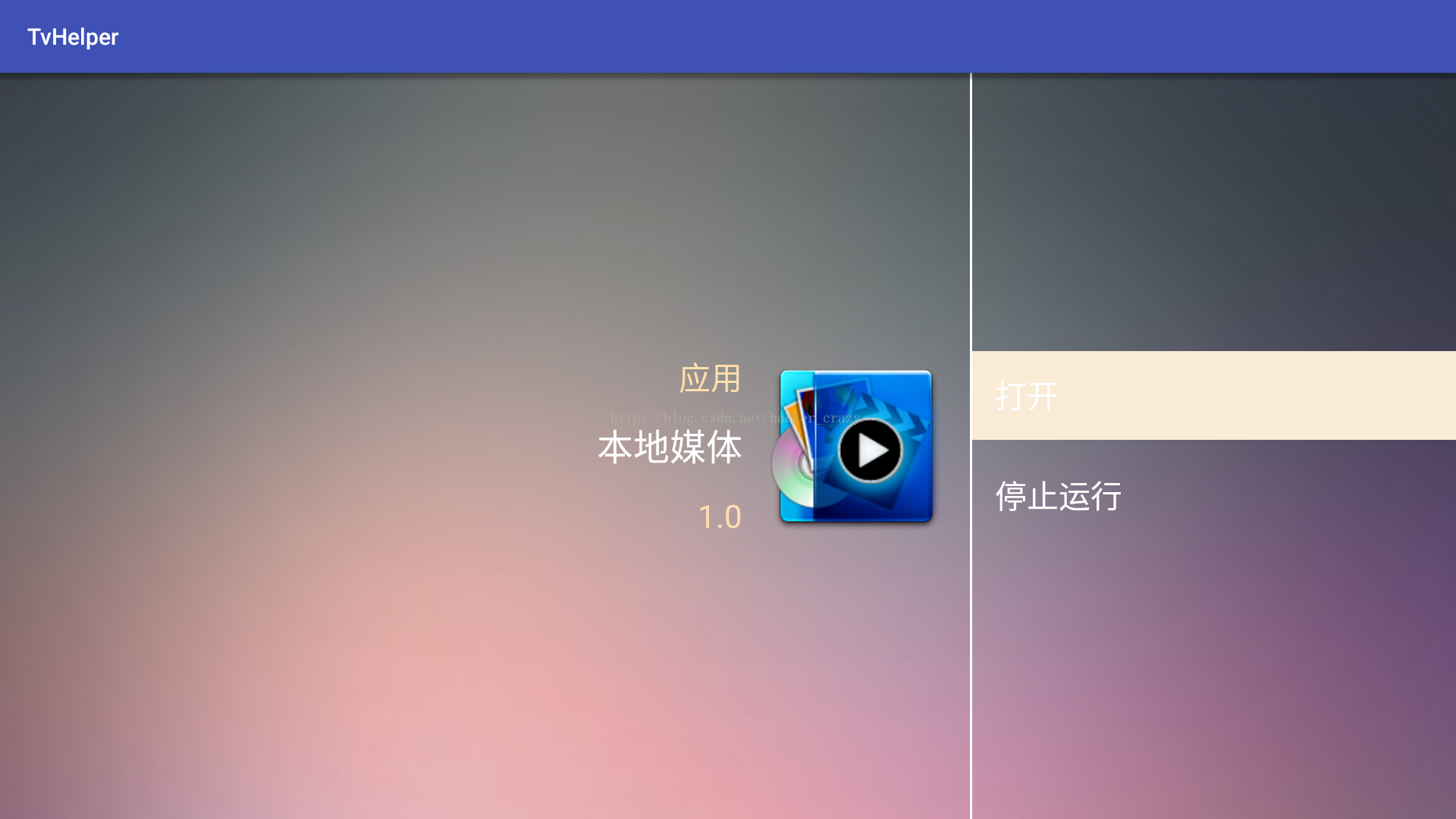This screenshot has height=819, width=1456.
Task: Select the 打开 menu item
Action: (1213, 395)
